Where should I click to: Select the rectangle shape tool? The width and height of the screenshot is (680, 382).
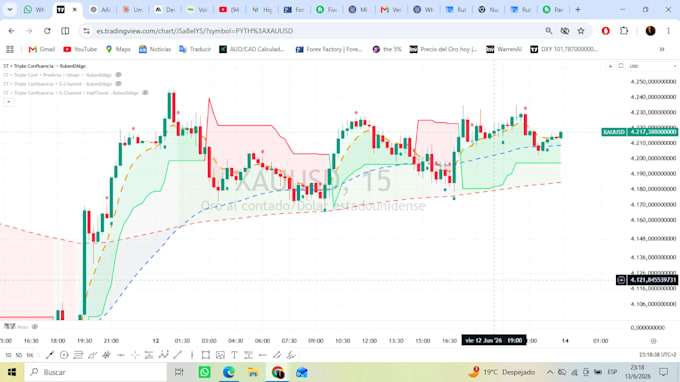[206, 355]
